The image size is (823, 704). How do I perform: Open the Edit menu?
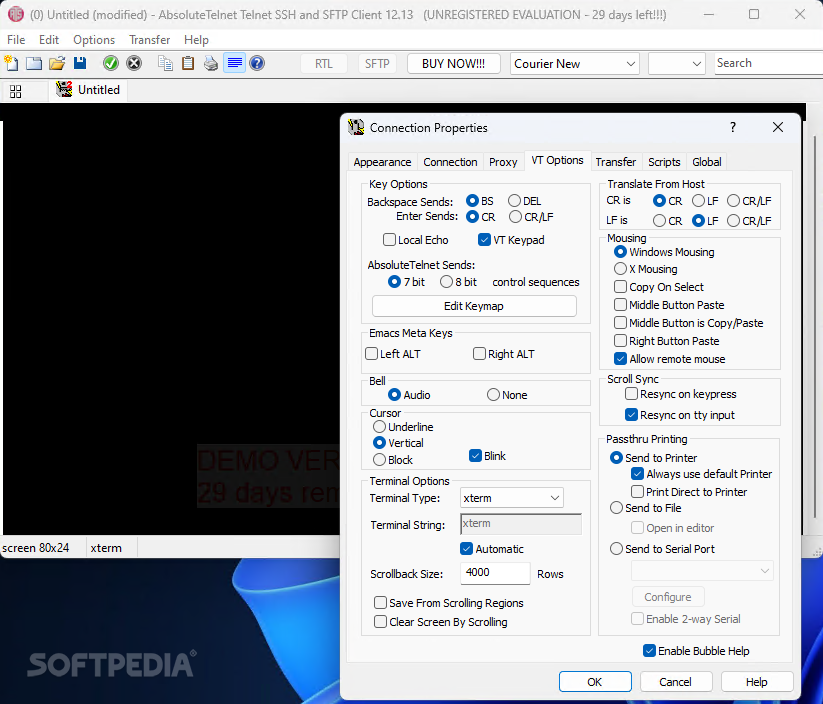(49, 40)
